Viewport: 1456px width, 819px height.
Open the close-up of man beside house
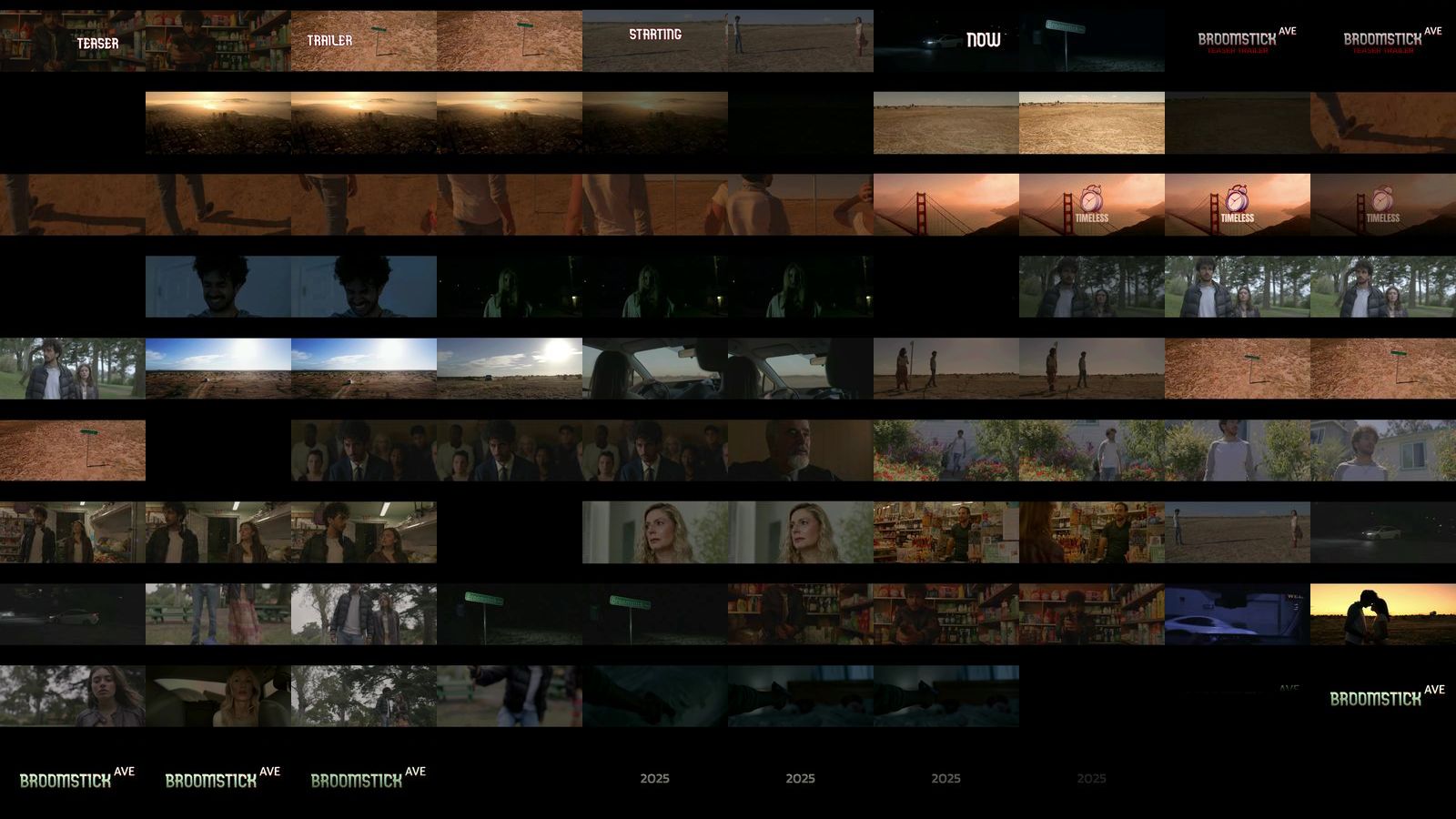click(x=1383, y=450)
